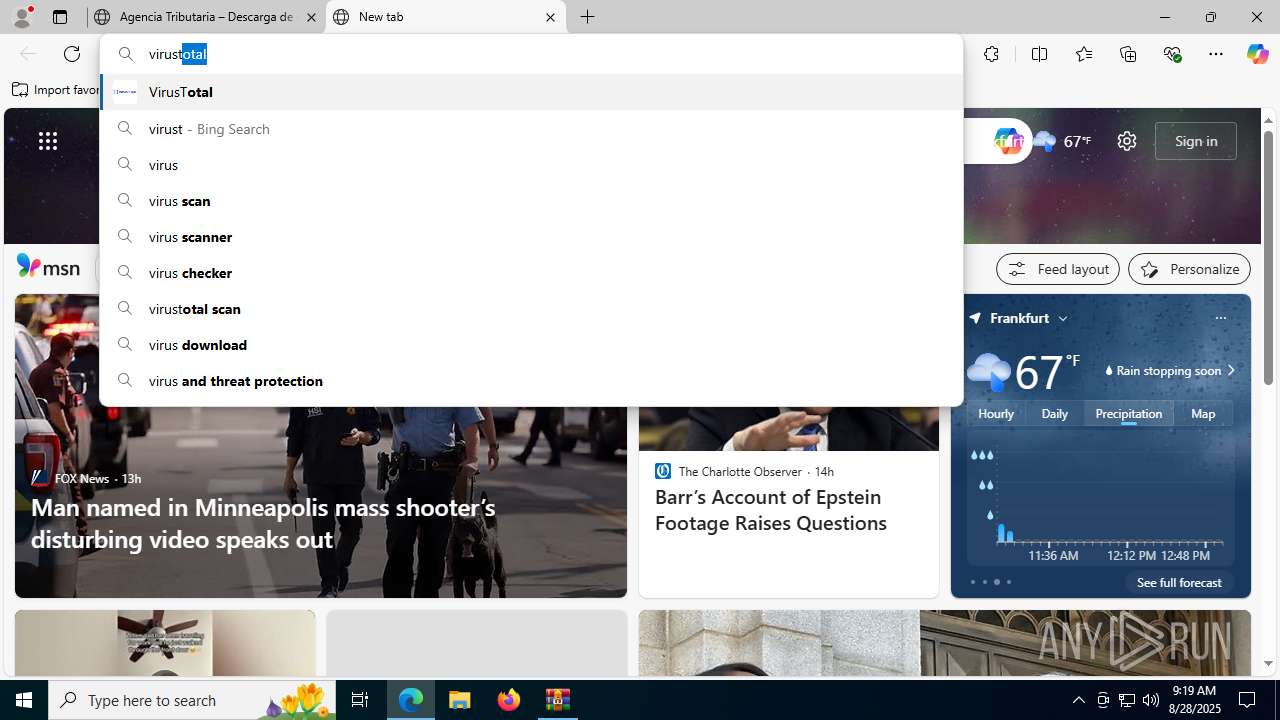The image size is (1280, 720).
Task: Open the notification center icon
Action: pos(1248,700)
